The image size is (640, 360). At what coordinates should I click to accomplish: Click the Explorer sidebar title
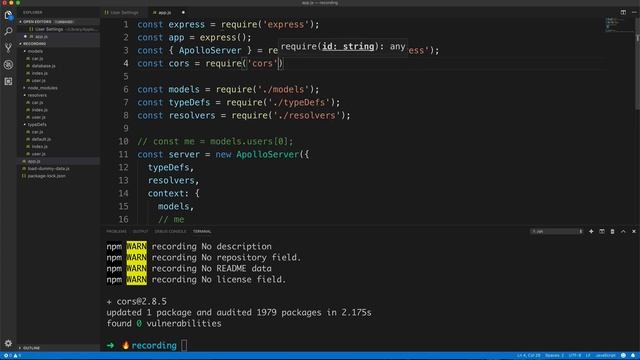pos(33,12)
